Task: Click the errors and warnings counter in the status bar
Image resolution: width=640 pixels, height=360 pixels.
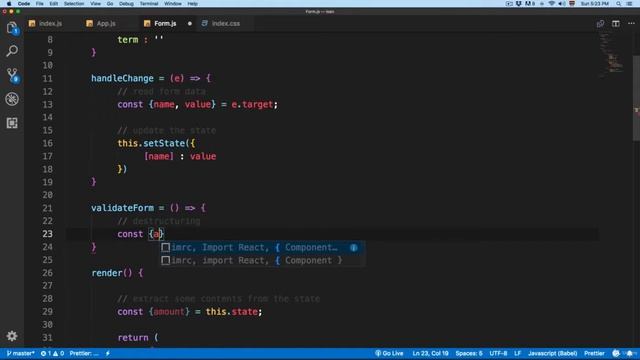Action: point(52,353)
